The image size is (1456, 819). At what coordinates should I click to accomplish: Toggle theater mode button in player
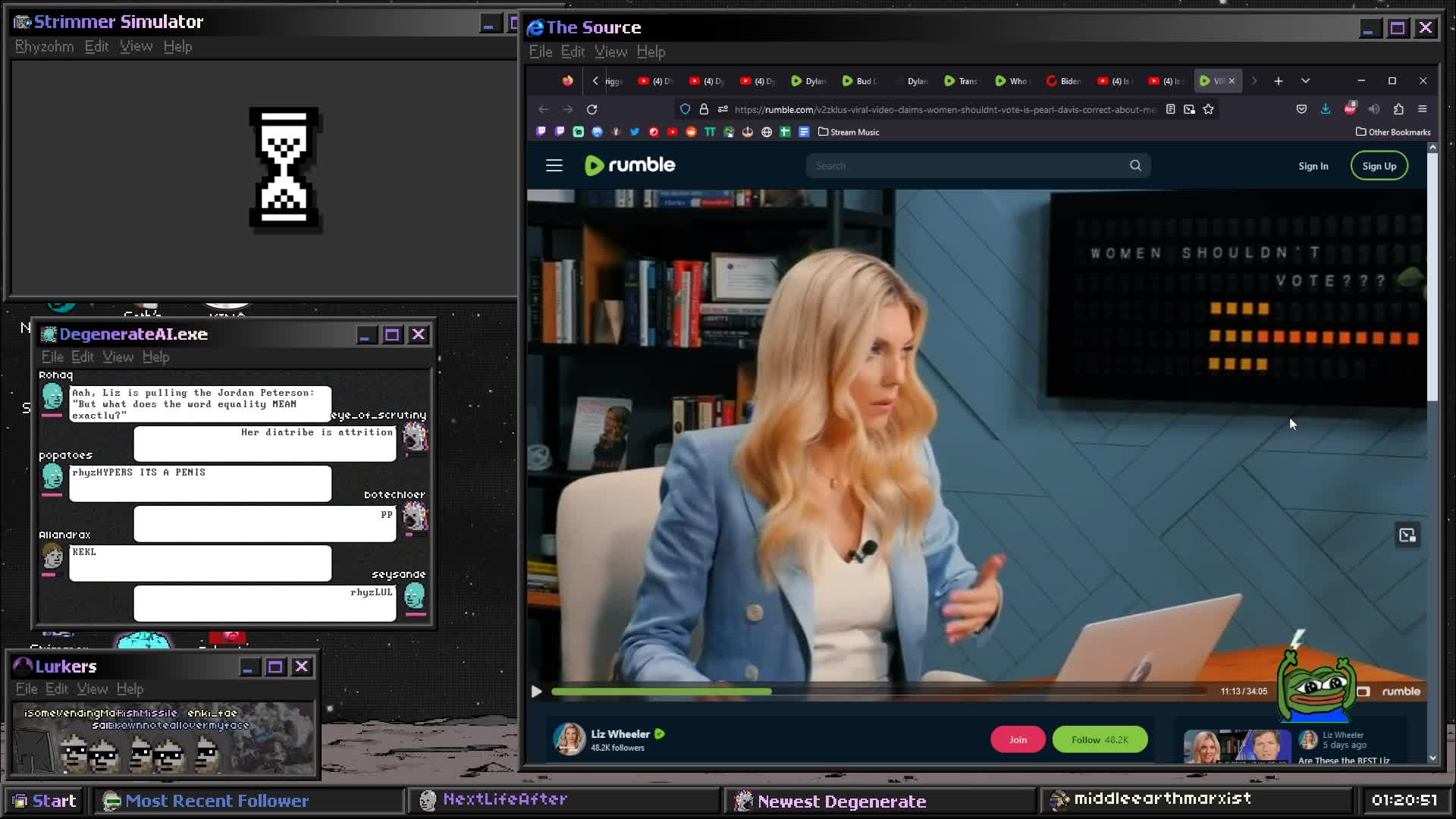point(1363,692)
